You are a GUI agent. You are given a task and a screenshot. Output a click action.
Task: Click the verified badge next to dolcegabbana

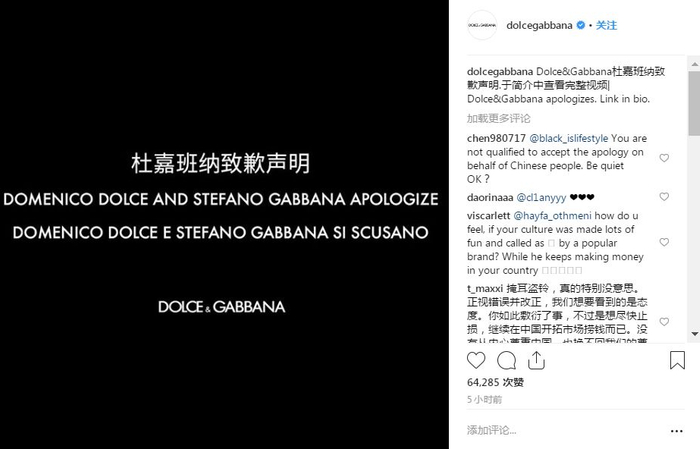pos(581,25)
